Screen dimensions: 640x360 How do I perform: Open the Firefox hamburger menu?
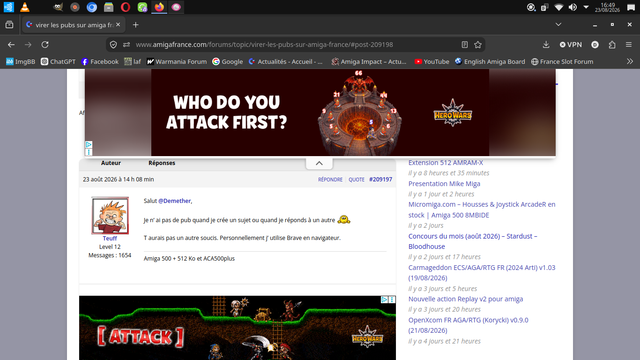coord(629,44)
